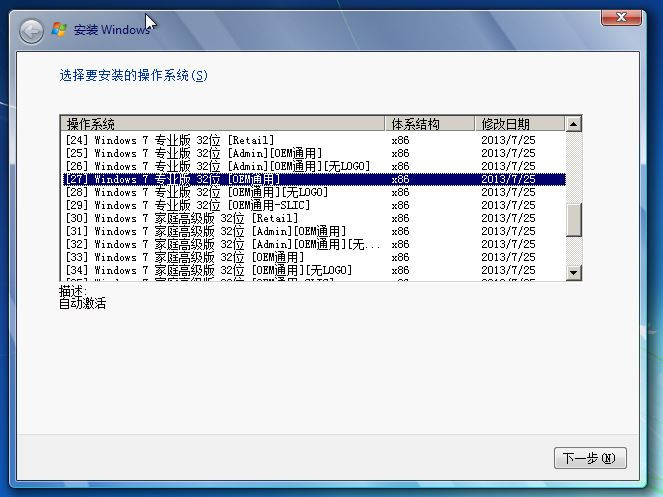663x497 pixels.
Task: Click the list scrollbar up arrow
Action: point(573,124)
